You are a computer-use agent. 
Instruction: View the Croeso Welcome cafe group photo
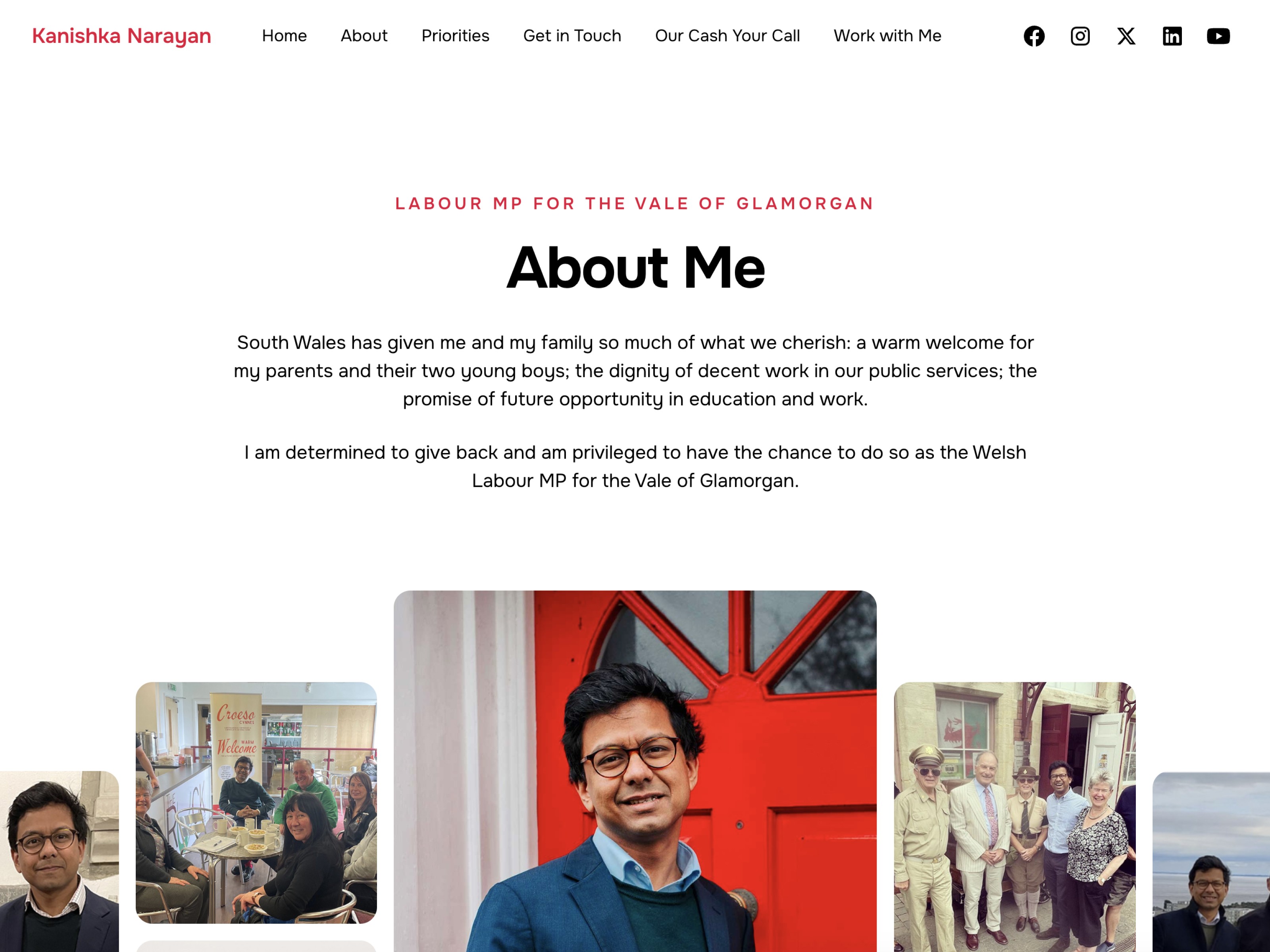pos(256,802)
